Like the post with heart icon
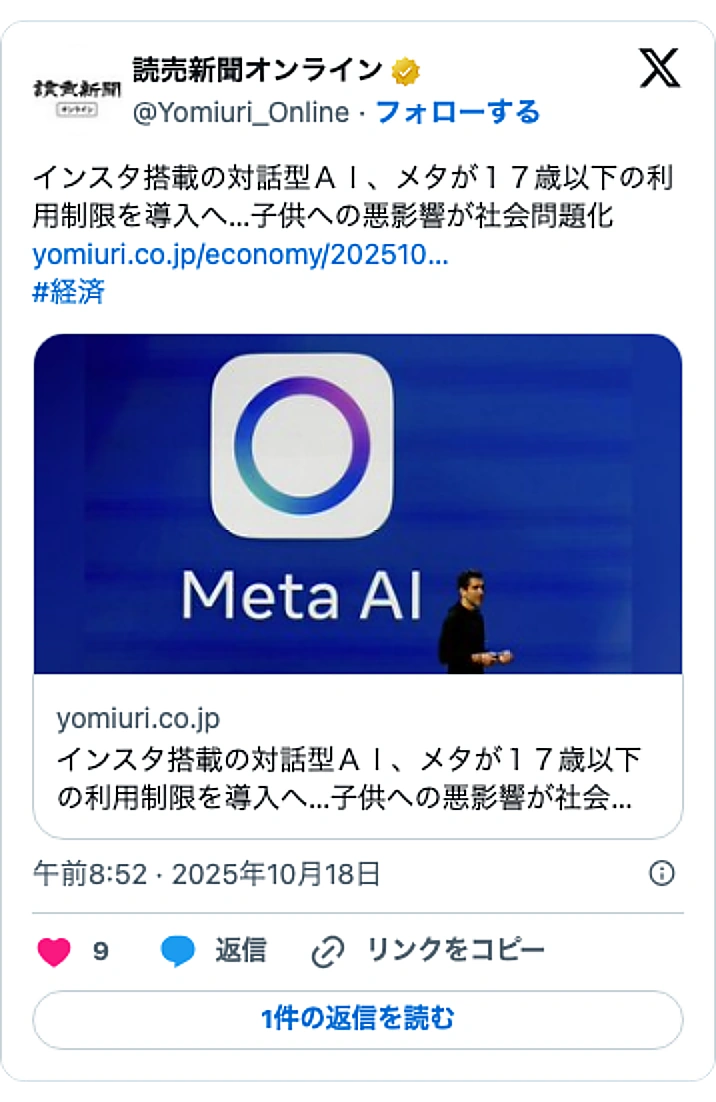716x1102 pixels. coord(54,951)
